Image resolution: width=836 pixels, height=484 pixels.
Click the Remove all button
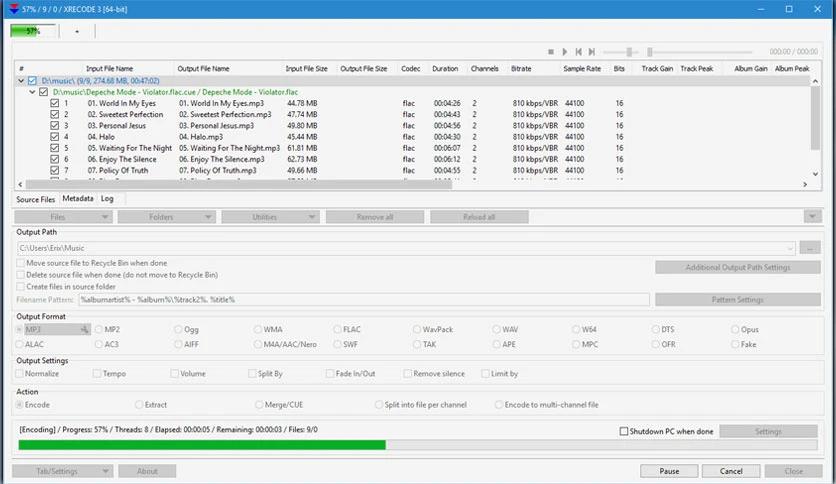(375, 217)
